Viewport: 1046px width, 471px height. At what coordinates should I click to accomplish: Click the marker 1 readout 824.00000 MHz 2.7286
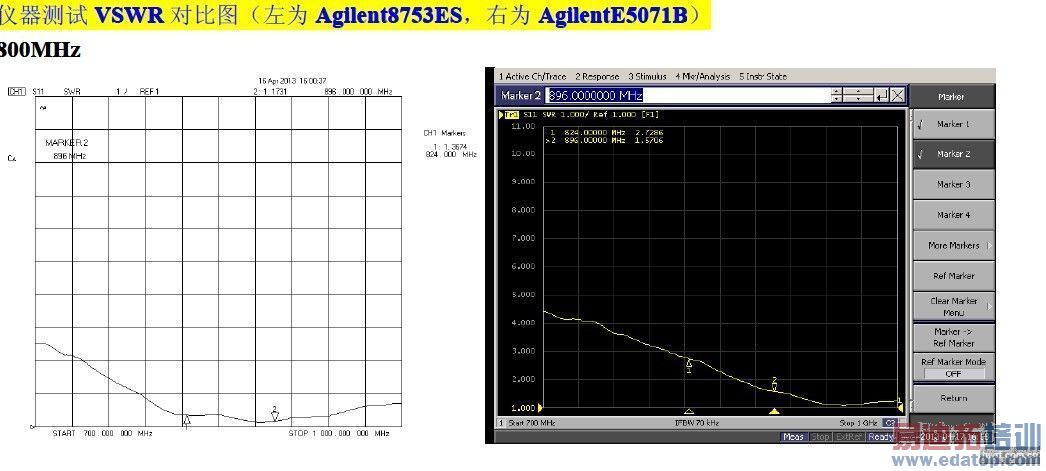point(607,133)
